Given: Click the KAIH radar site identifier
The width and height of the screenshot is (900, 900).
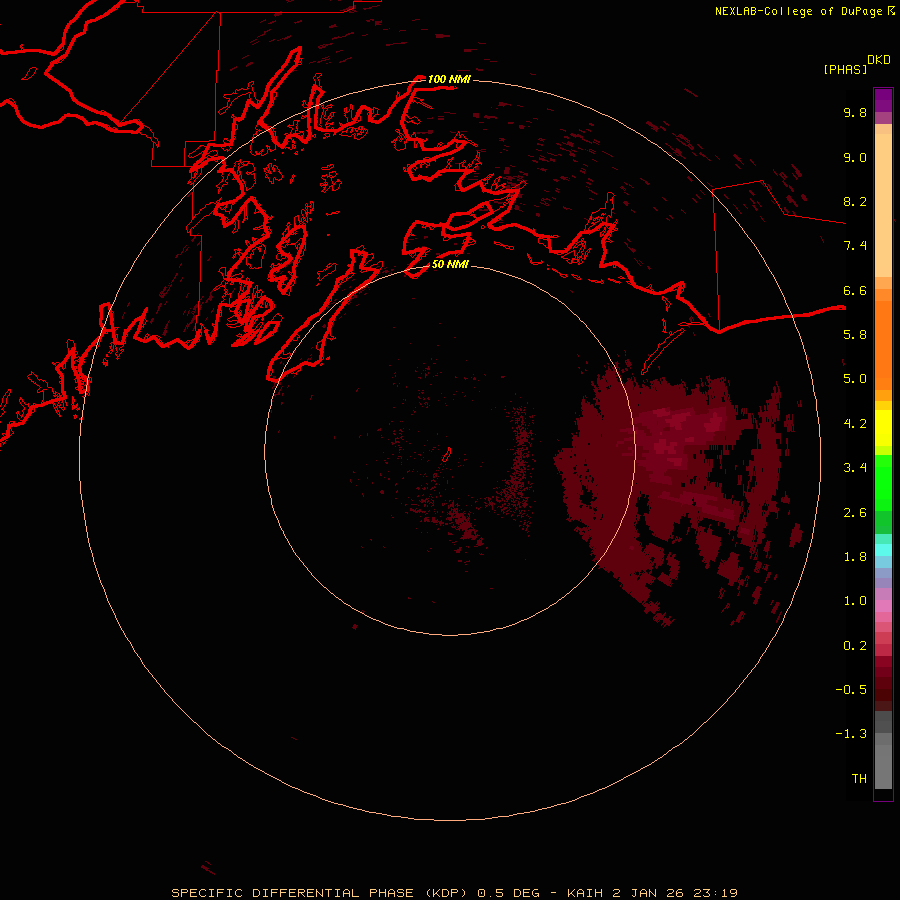Looking at the screenshot, I should pyautogui.click(x=584, y=893).
